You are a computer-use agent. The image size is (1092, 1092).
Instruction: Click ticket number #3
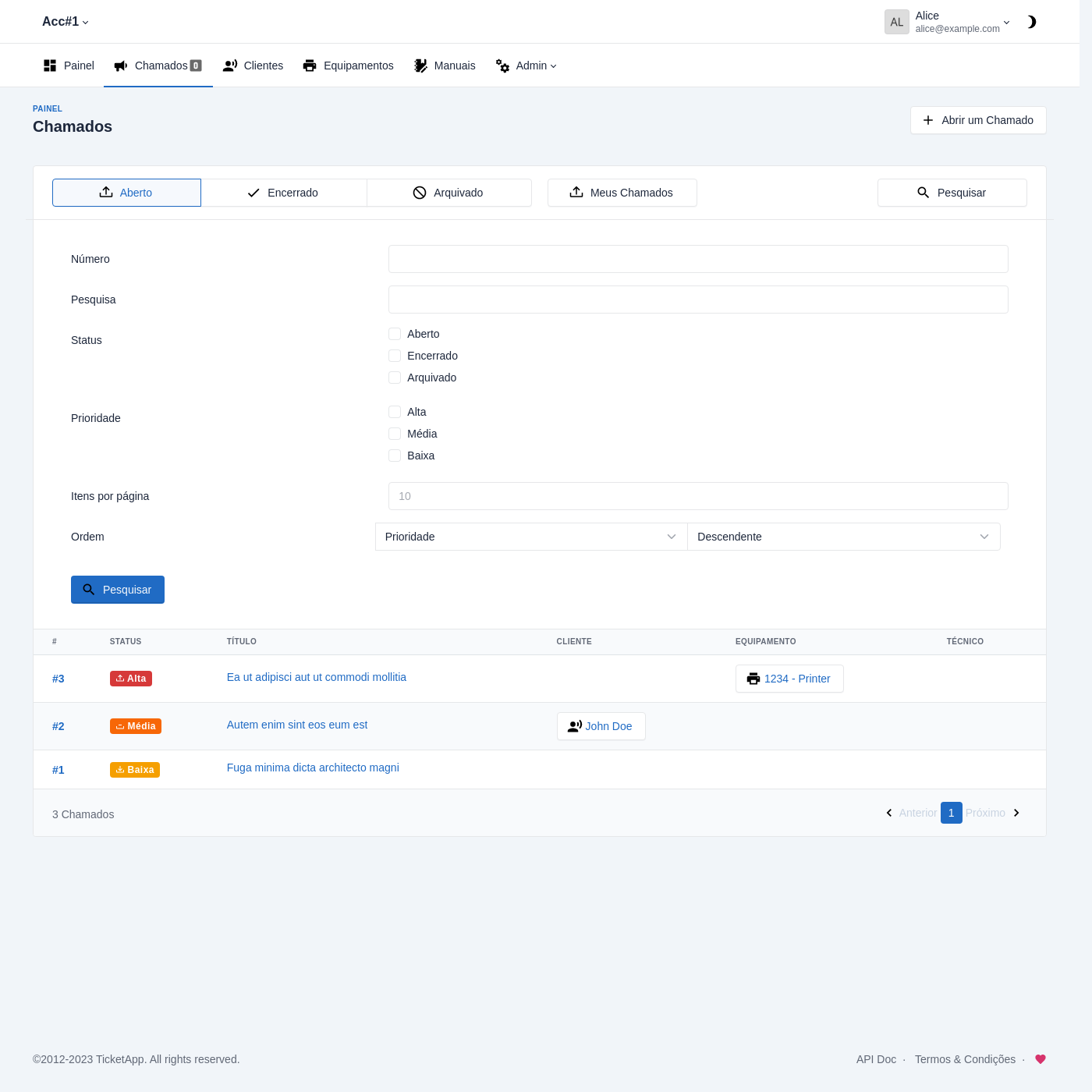pos(58,679)
